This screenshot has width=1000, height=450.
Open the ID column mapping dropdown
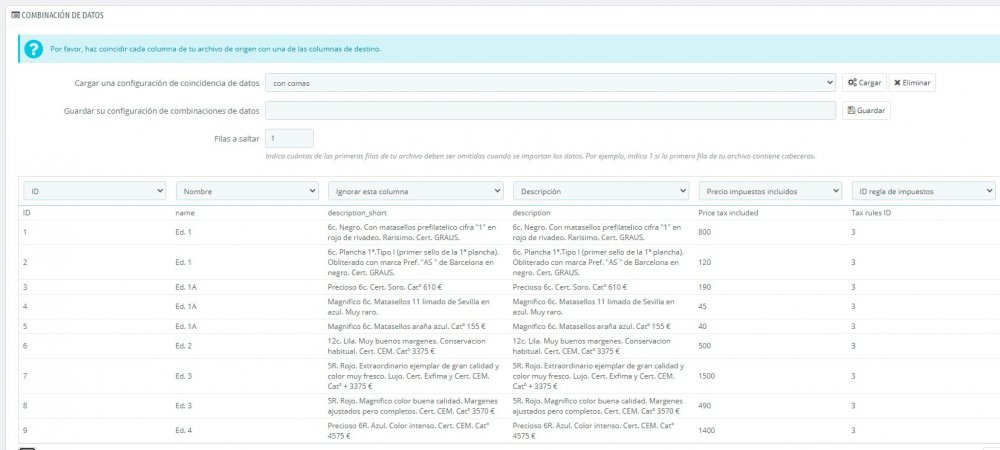pyautogui.click(x=94, y=191)
